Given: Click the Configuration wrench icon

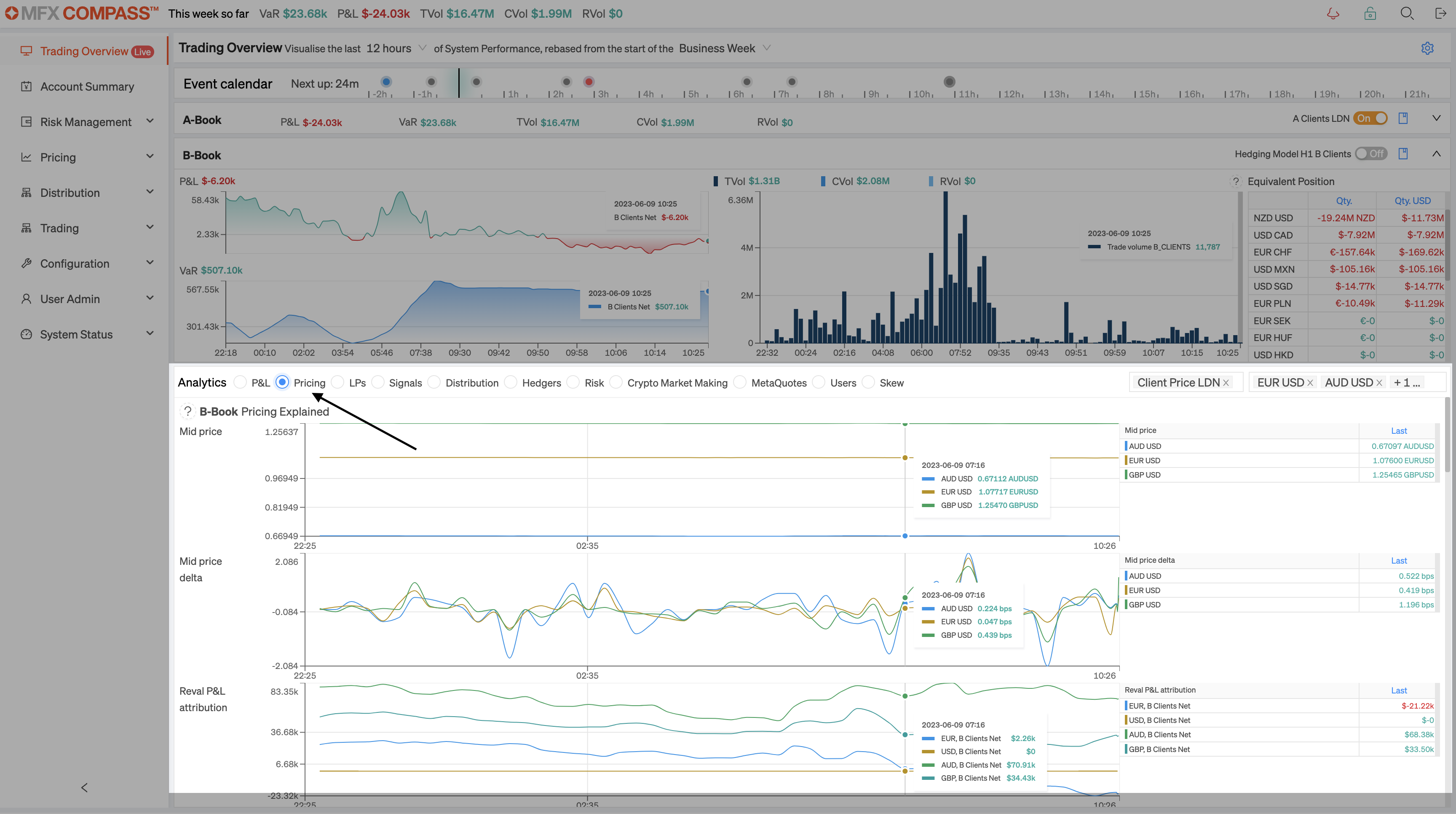Looking at the screenshot, I should [x=26, y=263].
